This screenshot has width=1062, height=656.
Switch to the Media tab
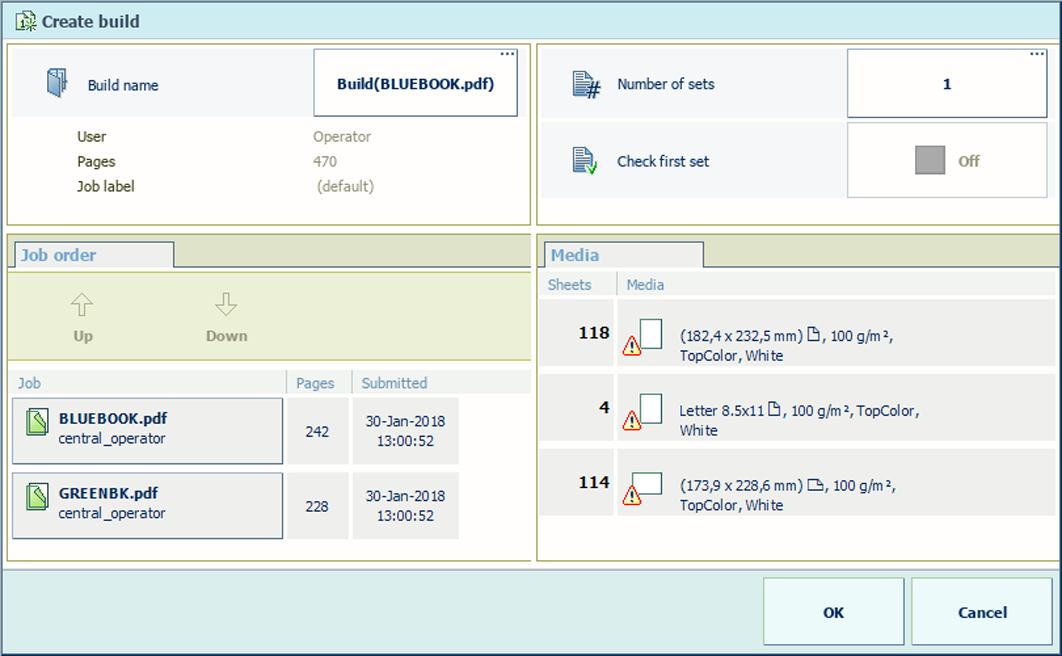[575, 255]
